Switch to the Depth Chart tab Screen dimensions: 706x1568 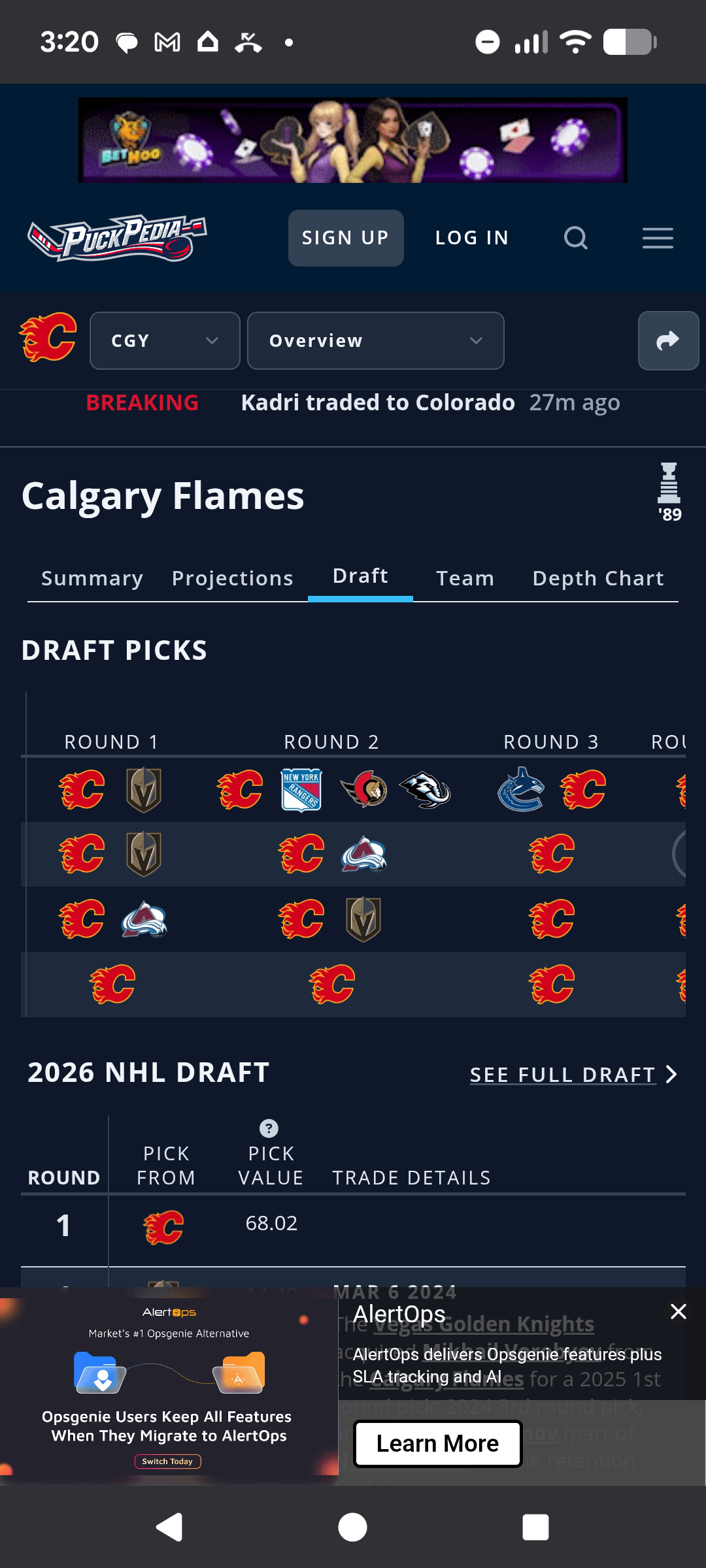[x=598, y=578]
